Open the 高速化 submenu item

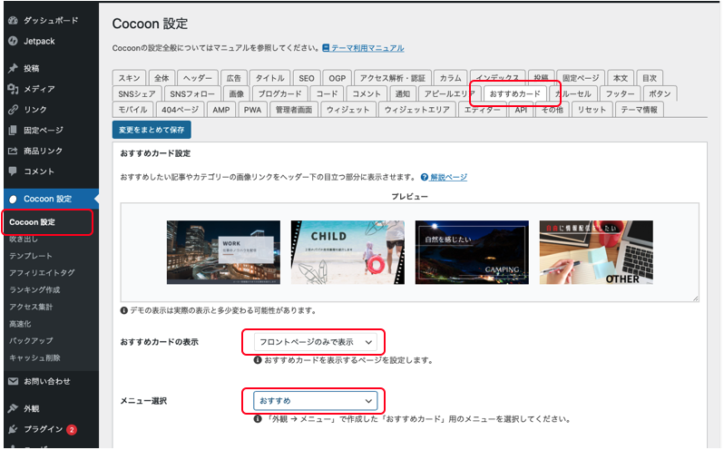pyautogui.click(x=20, y=324)
